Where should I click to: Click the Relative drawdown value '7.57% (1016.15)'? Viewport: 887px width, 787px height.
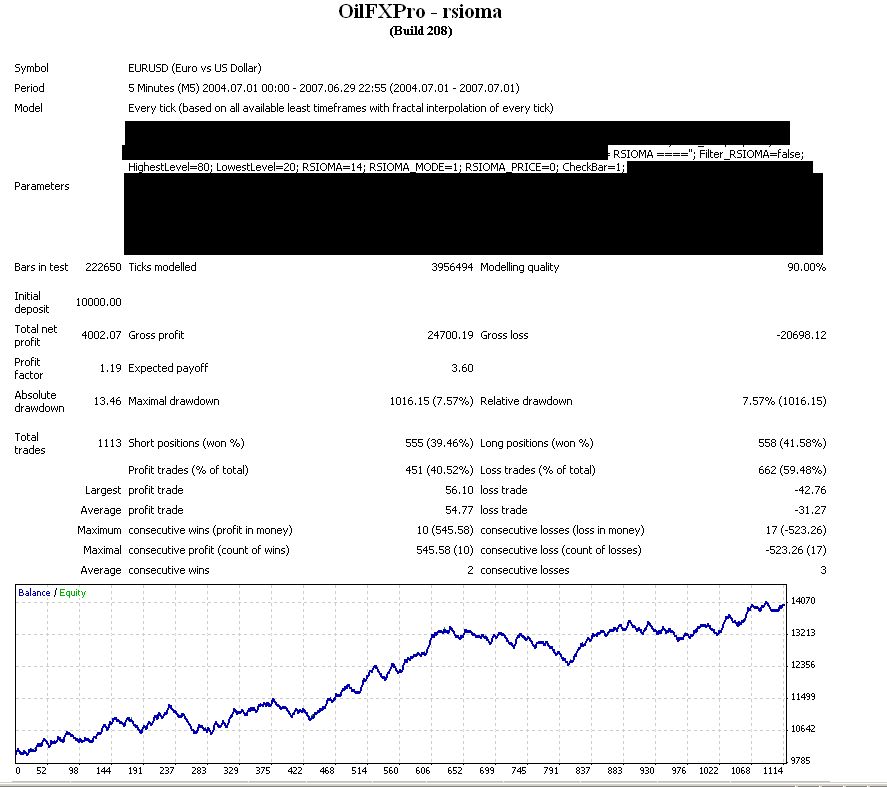click(784, 401)
